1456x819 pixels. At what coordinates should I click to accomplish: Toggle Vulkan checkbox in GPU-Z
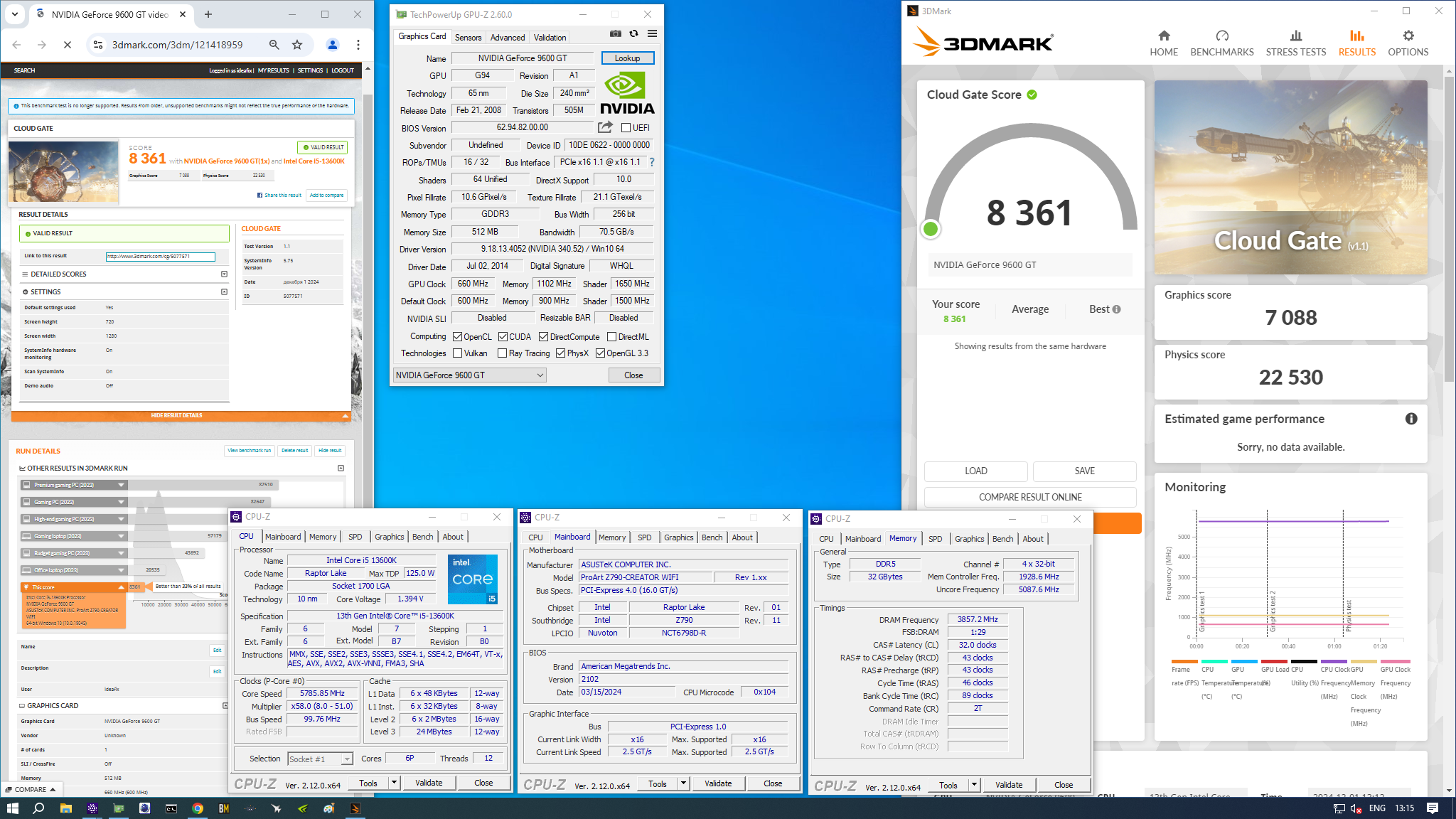point(458,353)
